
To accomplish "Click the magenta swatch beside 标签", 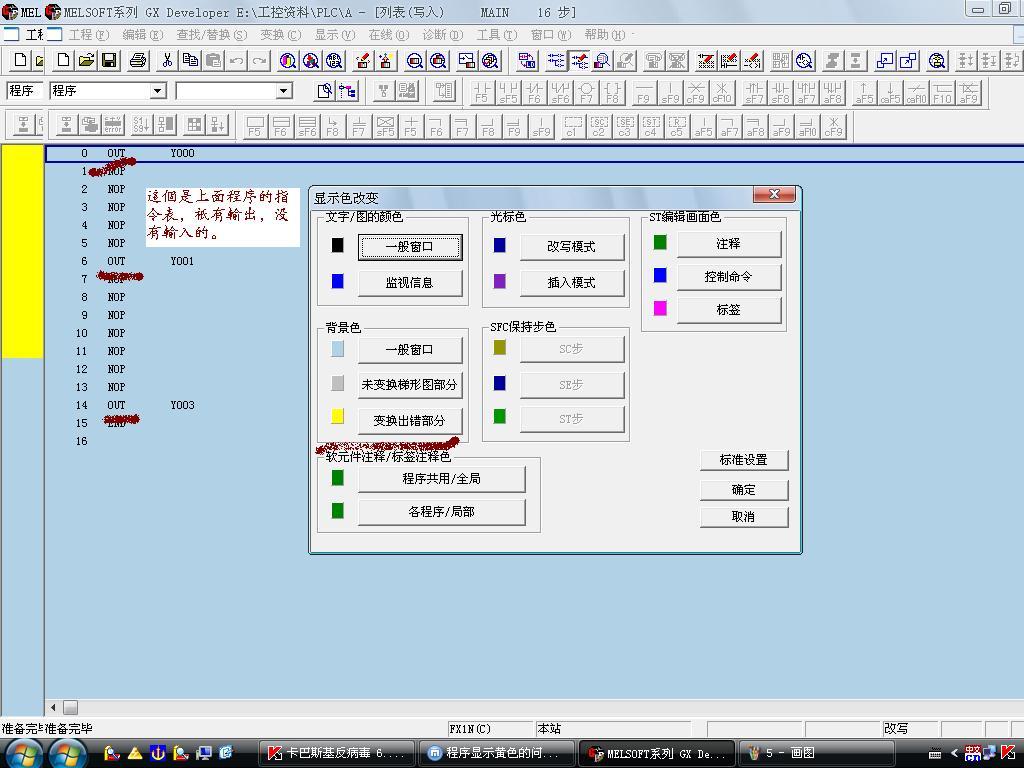I will tap(660, 308).
